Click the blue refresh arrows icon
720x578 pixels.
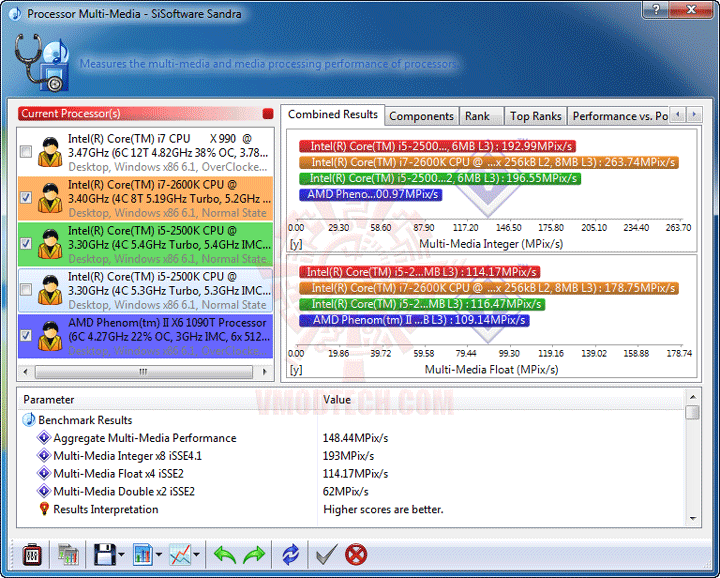click(291, 555)
